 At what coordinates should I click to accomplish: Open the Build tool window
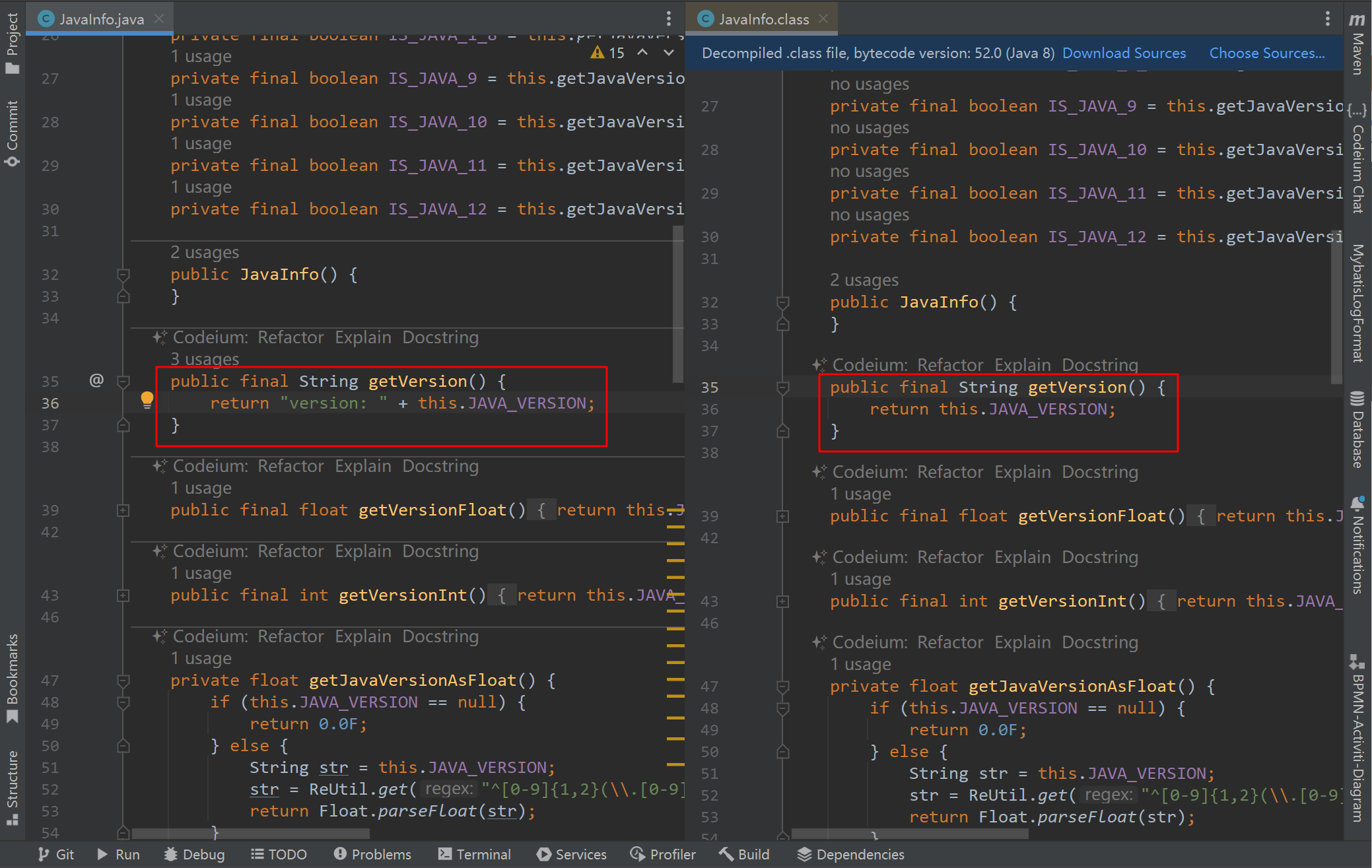click(x=744, y=854)
